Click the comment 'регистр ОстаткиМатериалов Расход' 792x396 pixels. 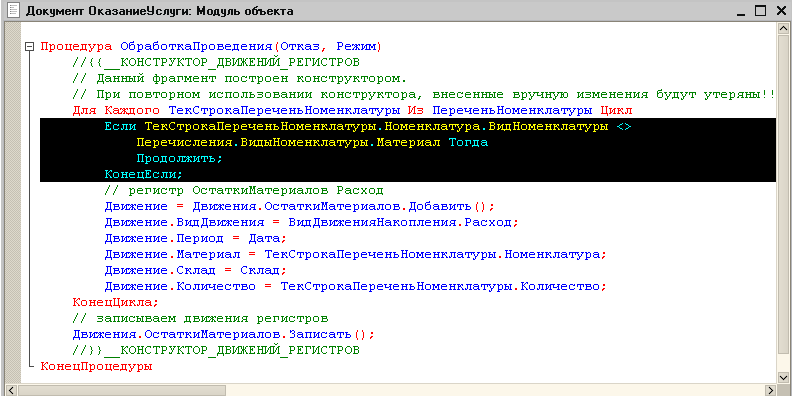(256, 191)
